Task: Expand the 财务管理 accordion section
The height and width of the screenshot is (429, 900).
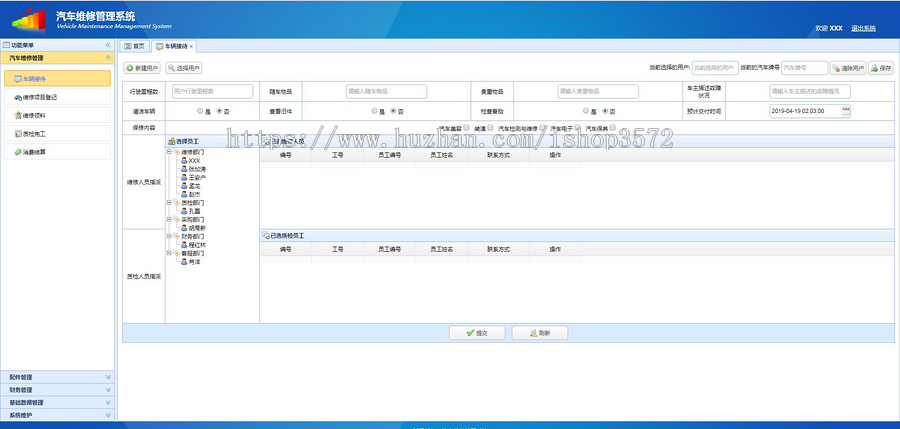Action: point(108,390)
